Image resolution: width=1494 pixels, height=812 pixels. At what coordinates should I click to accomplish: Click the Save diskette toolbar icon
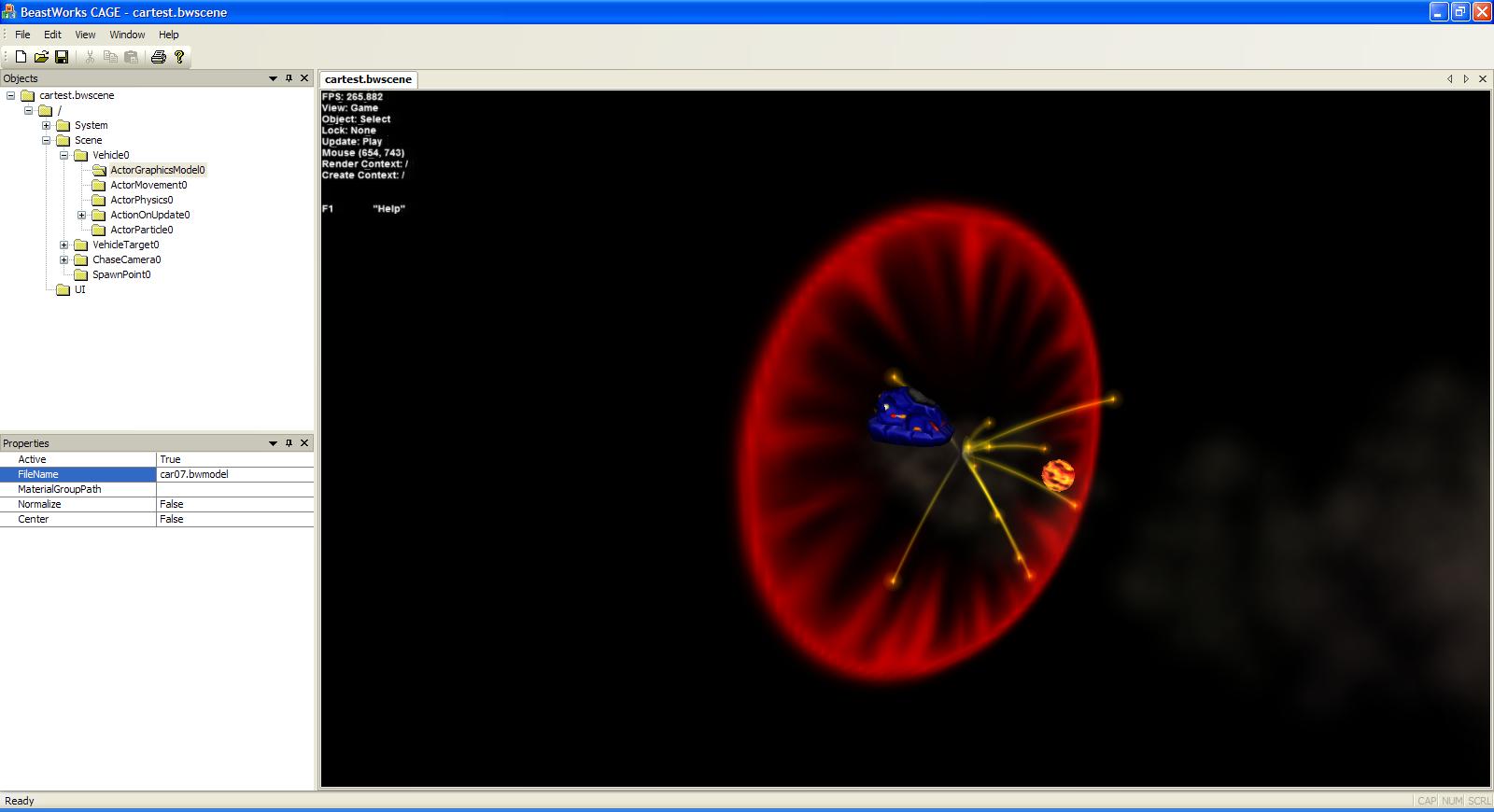(62, 57)
